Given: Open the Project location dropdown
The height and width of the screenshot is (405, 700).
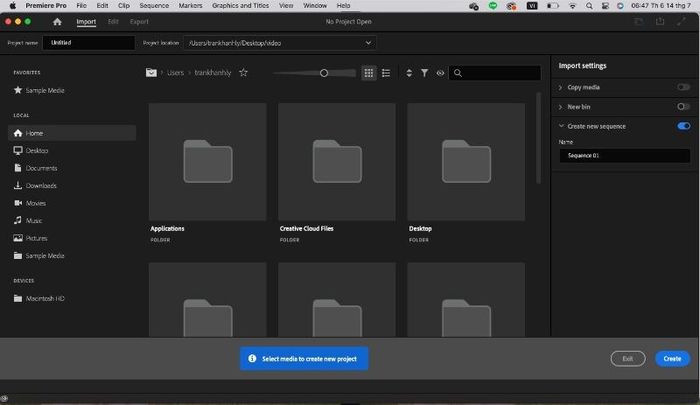Looking at the screenshot, I should (368, 43).
